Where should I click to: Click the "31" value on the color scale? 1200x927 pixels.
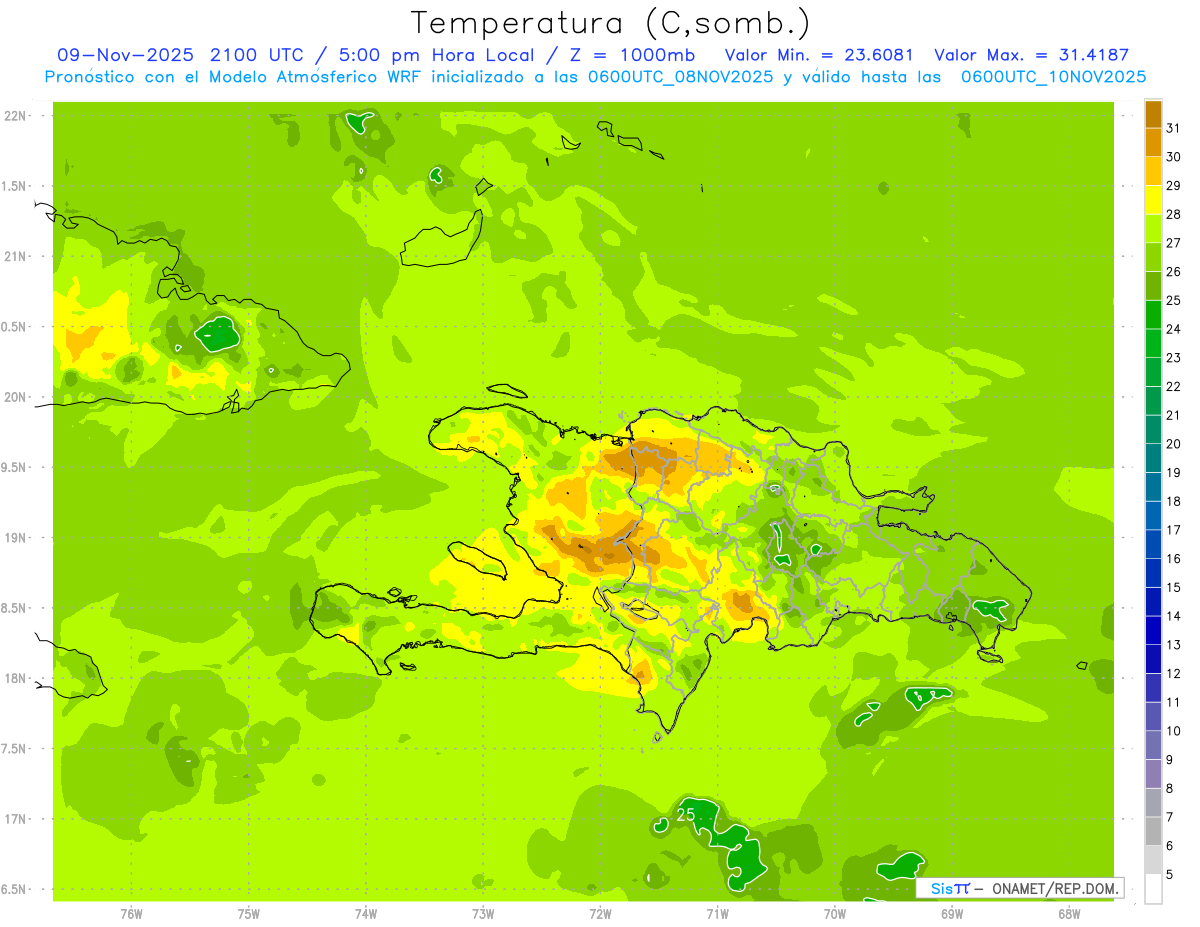1174,128
